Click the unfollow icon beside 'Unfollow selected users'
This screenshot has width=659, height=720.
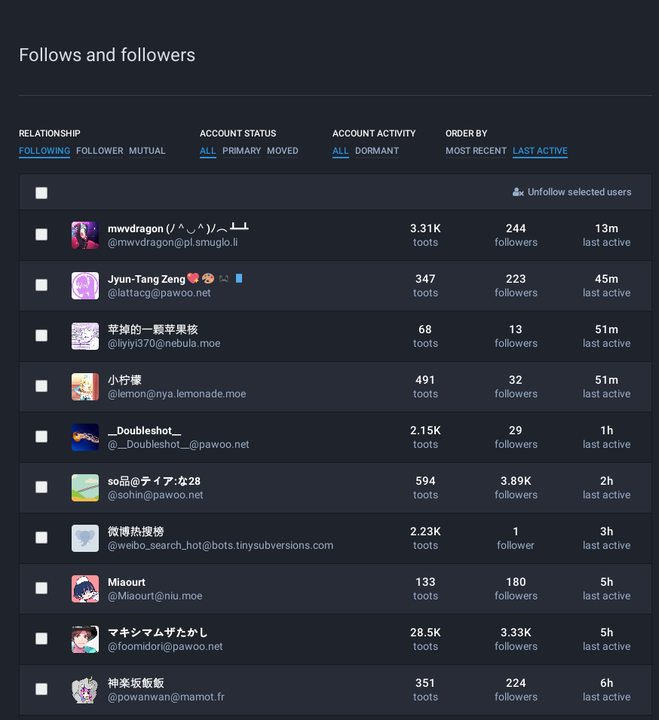518,192
